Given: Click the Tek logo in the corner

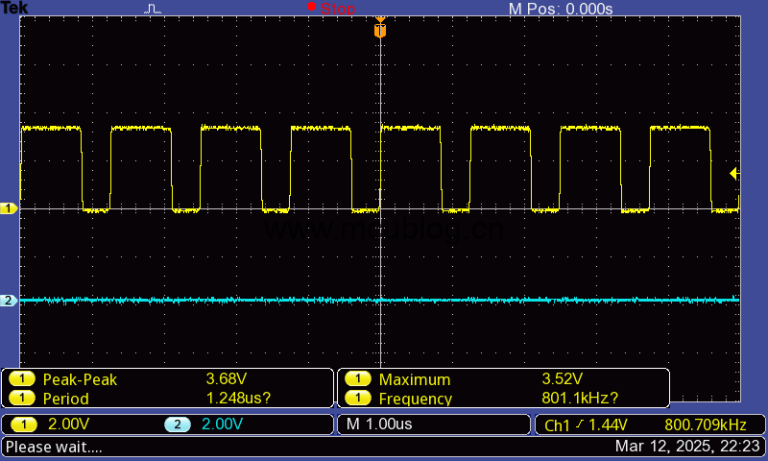Looking at the screenshot, I should [15, 8].
